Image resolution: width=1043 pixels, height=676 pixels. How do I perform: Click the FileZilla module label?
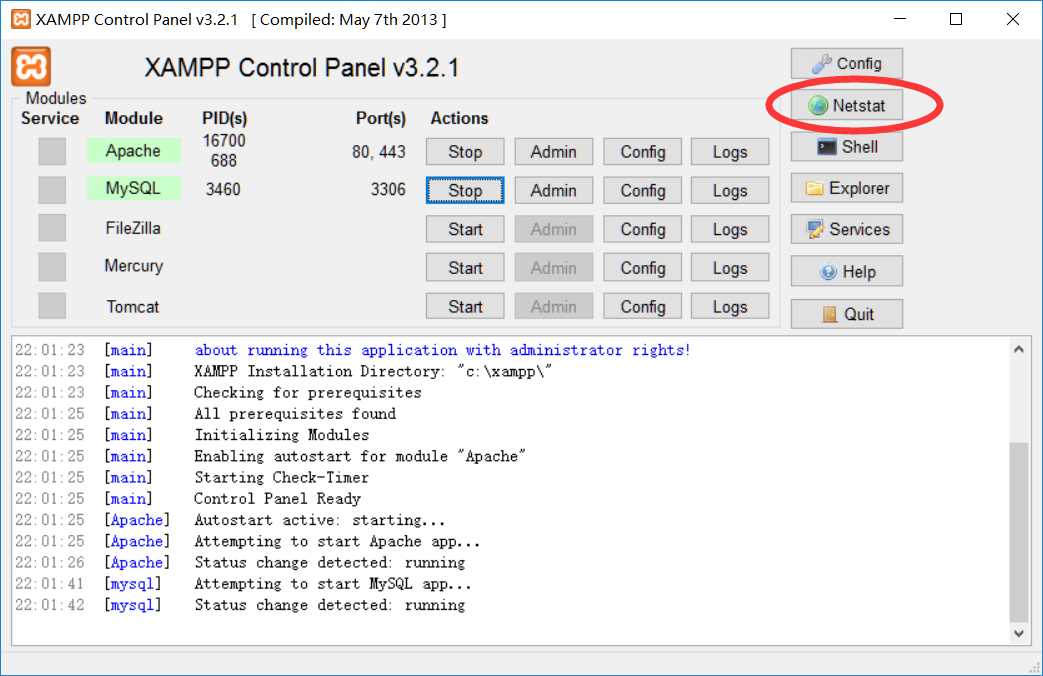pyautogui.click(x=133, y=228)
